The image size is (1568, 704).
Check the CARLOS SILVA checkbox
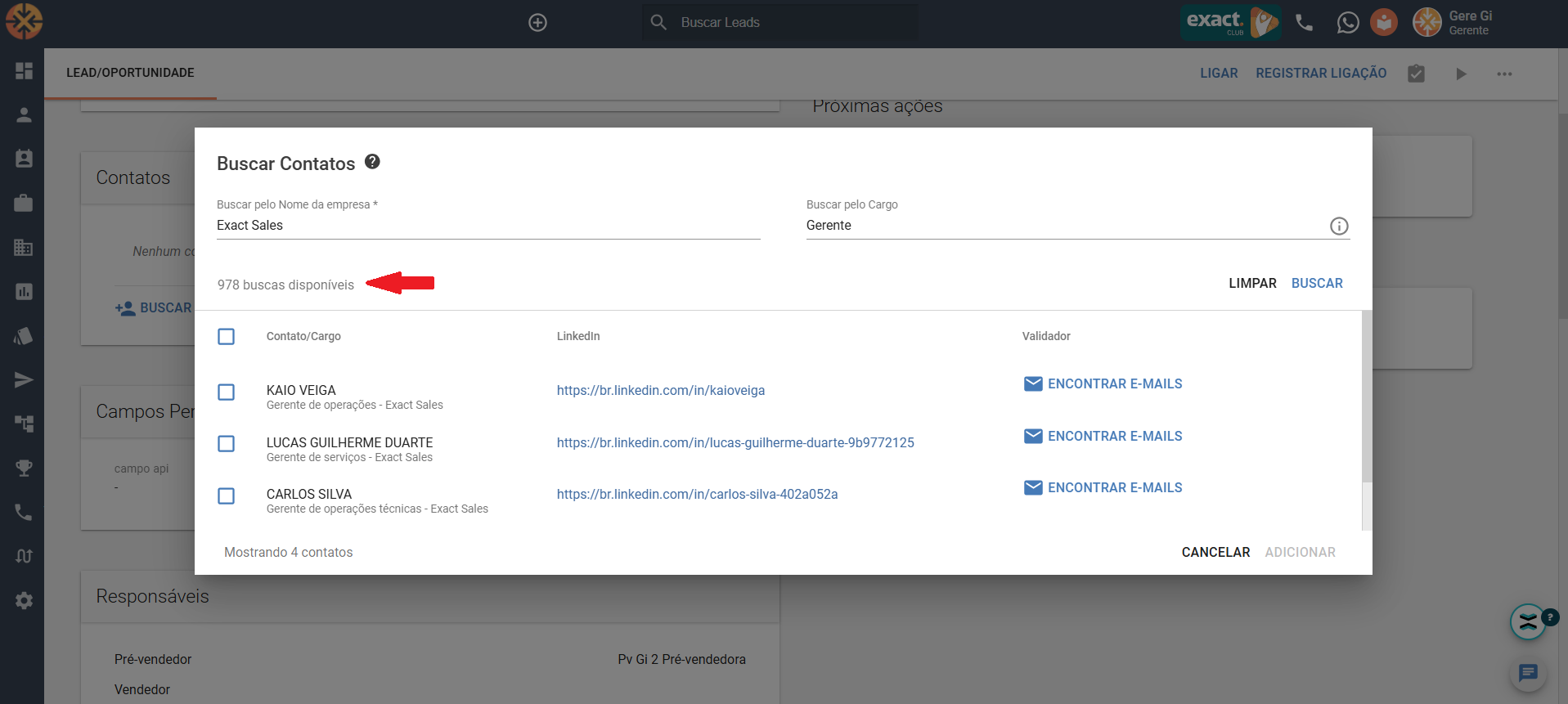[x=227, y=496]
